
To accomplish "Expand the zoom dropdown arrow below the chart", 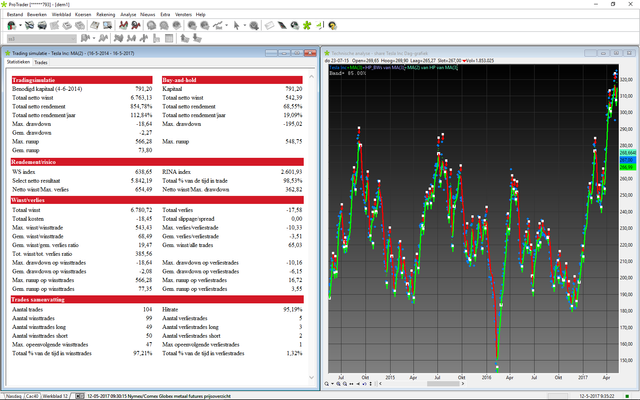I will point(332,384).
